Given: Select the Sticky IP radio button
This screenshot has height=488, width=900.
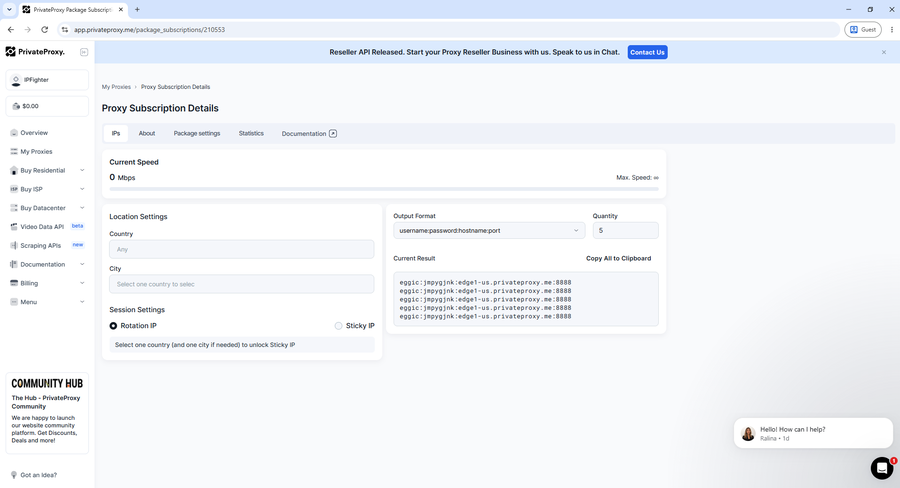Looking at the screenshot, I should click(x=339, y=326).
